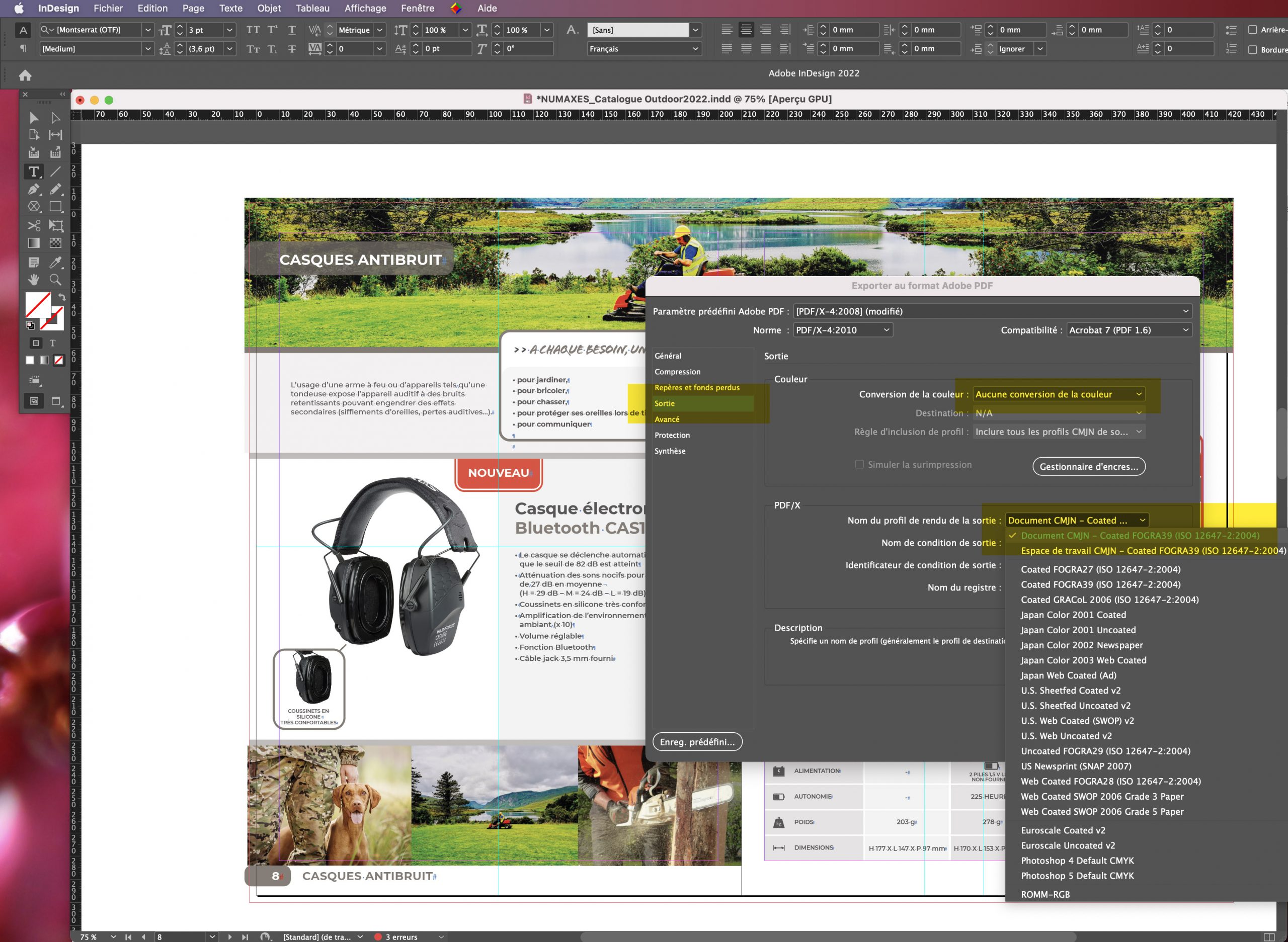Open the zoom level 75 % dropdown
The image size is (1288, 942).
click(x=113, y=936)
